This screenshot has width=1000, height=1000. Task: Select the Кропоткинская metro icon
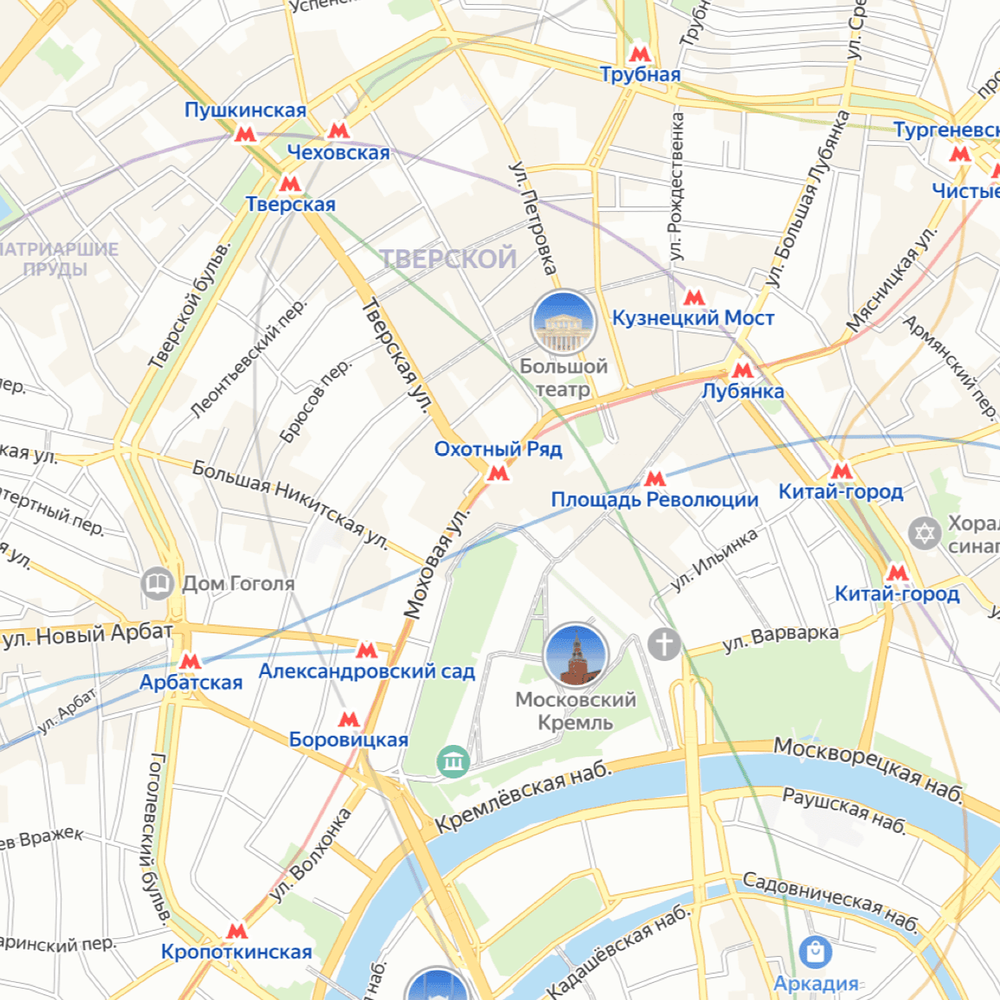pyautogui.click(x=237, y=931)
